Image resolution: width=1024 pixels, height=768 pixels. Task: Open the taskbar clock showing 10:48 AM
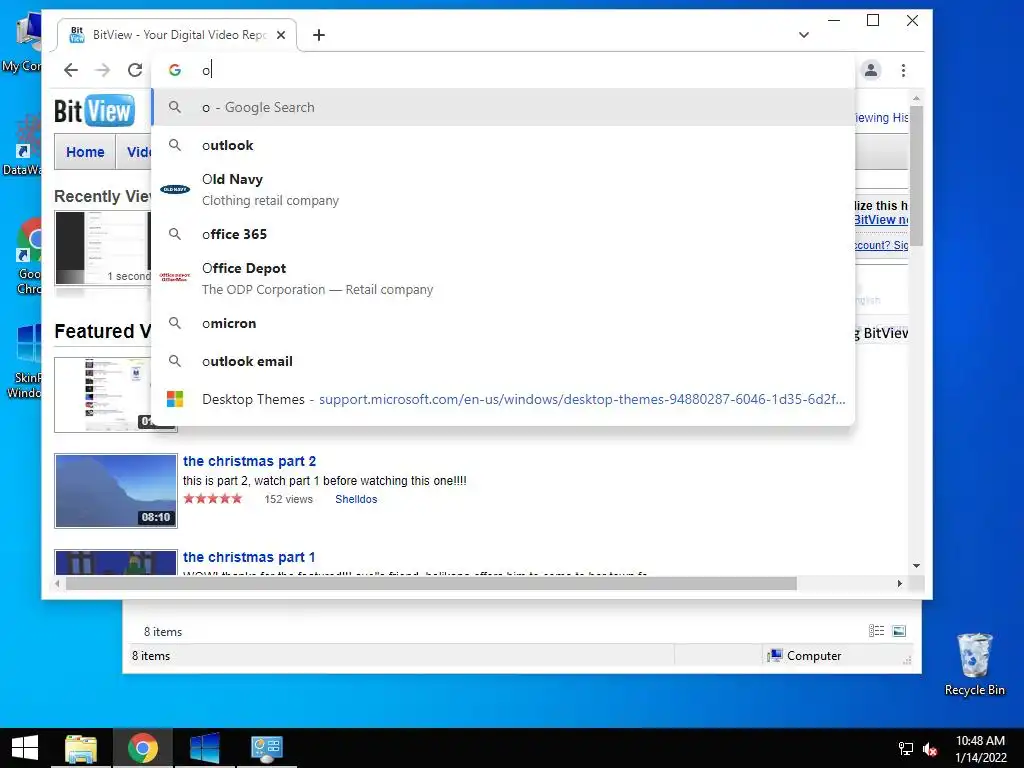(x=981, y=748)
